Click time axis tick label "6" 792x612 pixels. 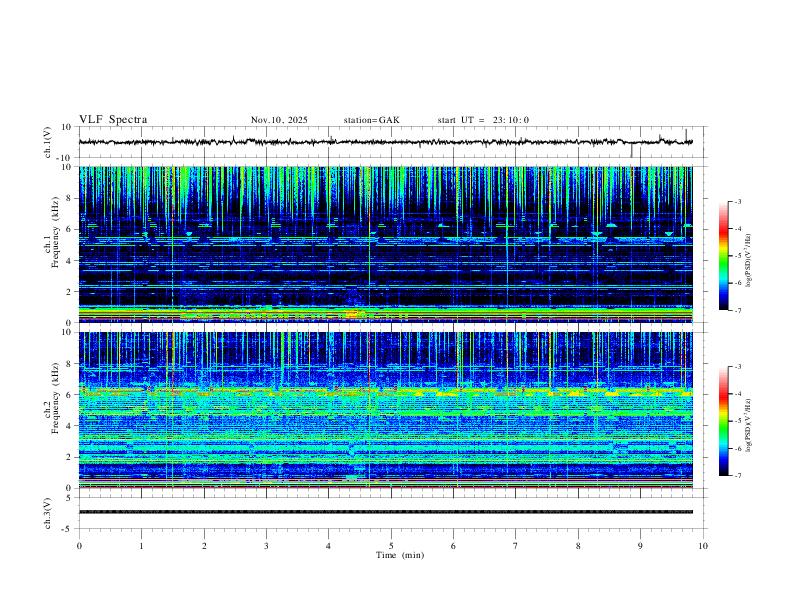(x=454, y=546)
